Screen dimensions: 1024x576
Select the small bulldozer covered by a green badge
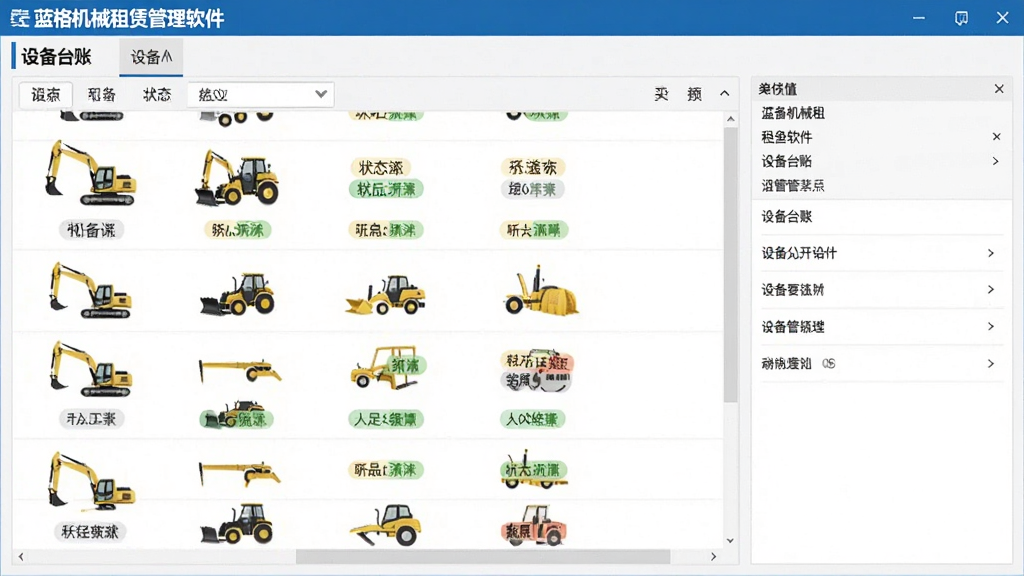point(236,415)
